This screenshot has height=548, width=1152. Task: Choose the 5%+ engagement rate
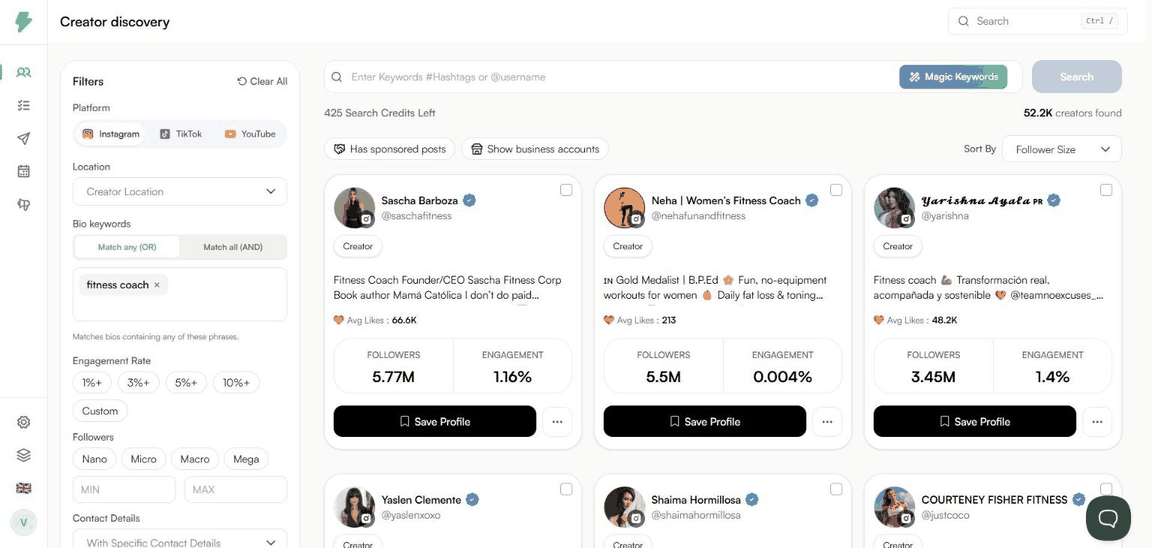[x=186, y=383]
